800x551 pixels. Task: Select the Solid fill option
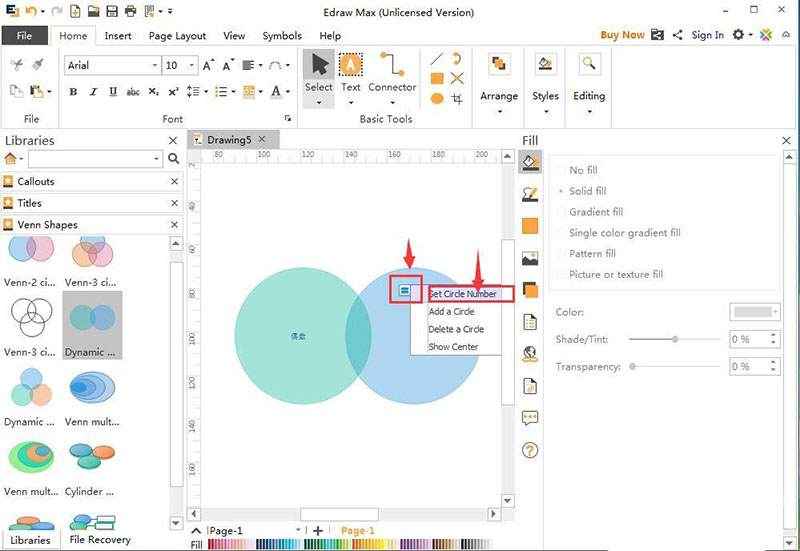[562, 191]
